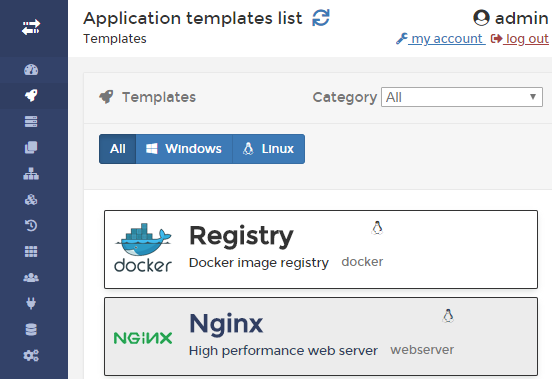The height and width of the screenshot is (379, 552).
Task: Click 'High performance web server' description
Action: [283, 351]
